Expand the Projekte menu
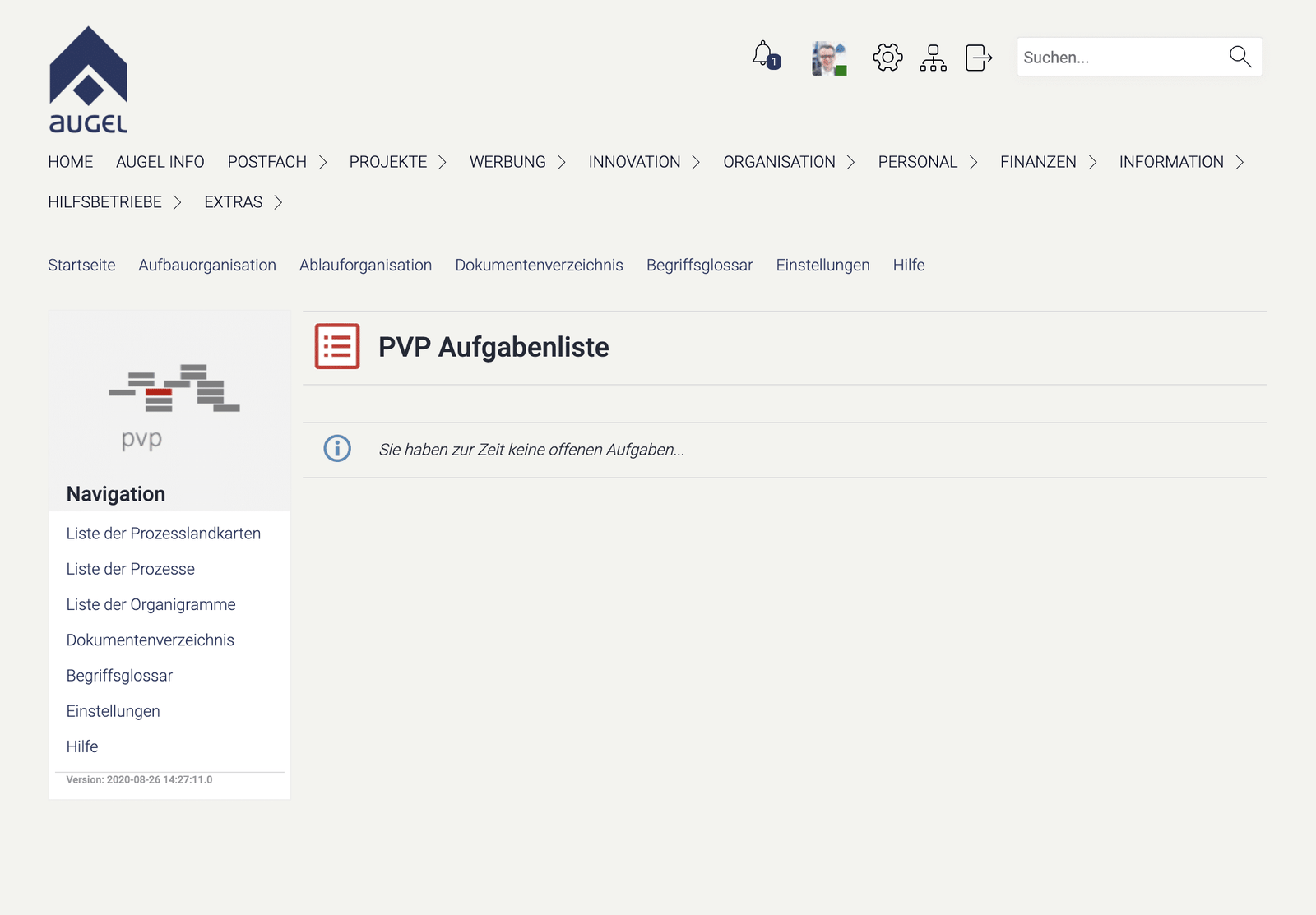This screenshot has height=915, width=1316. point(397,162)
